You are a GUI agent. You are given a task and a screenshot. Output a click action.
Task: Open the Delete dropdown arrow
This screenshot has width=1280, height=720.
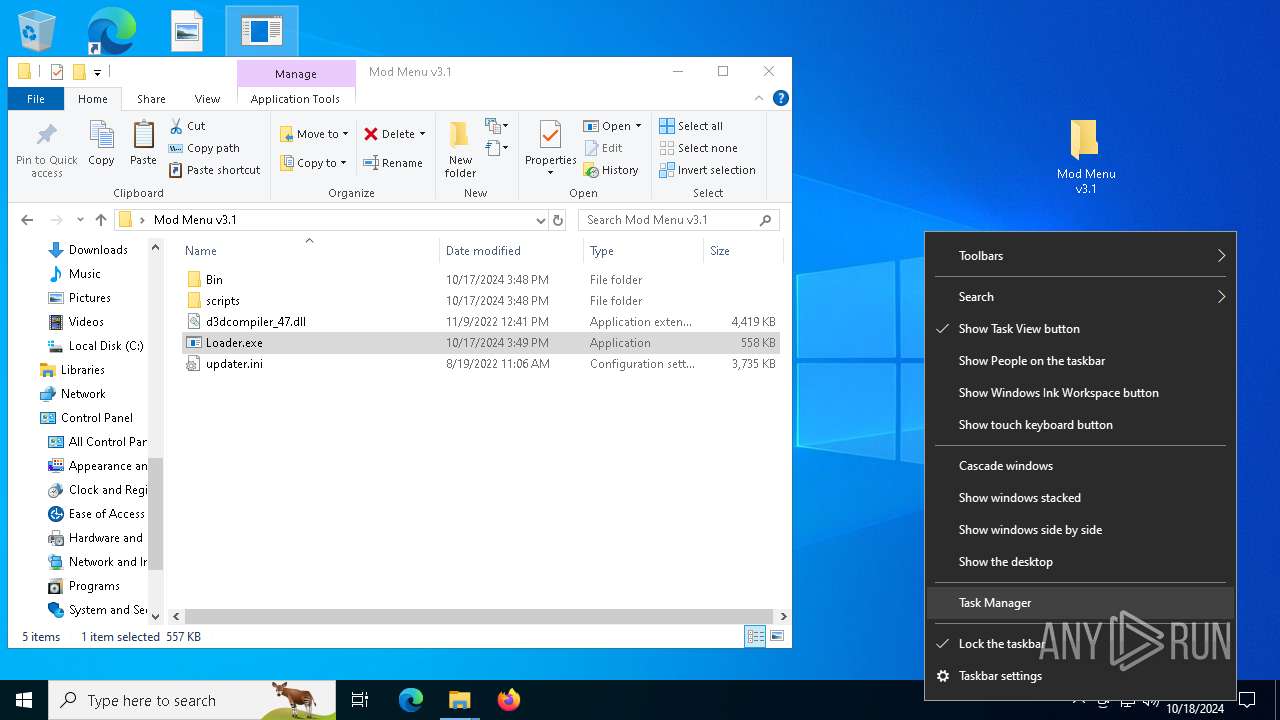(x=422, y=134)
